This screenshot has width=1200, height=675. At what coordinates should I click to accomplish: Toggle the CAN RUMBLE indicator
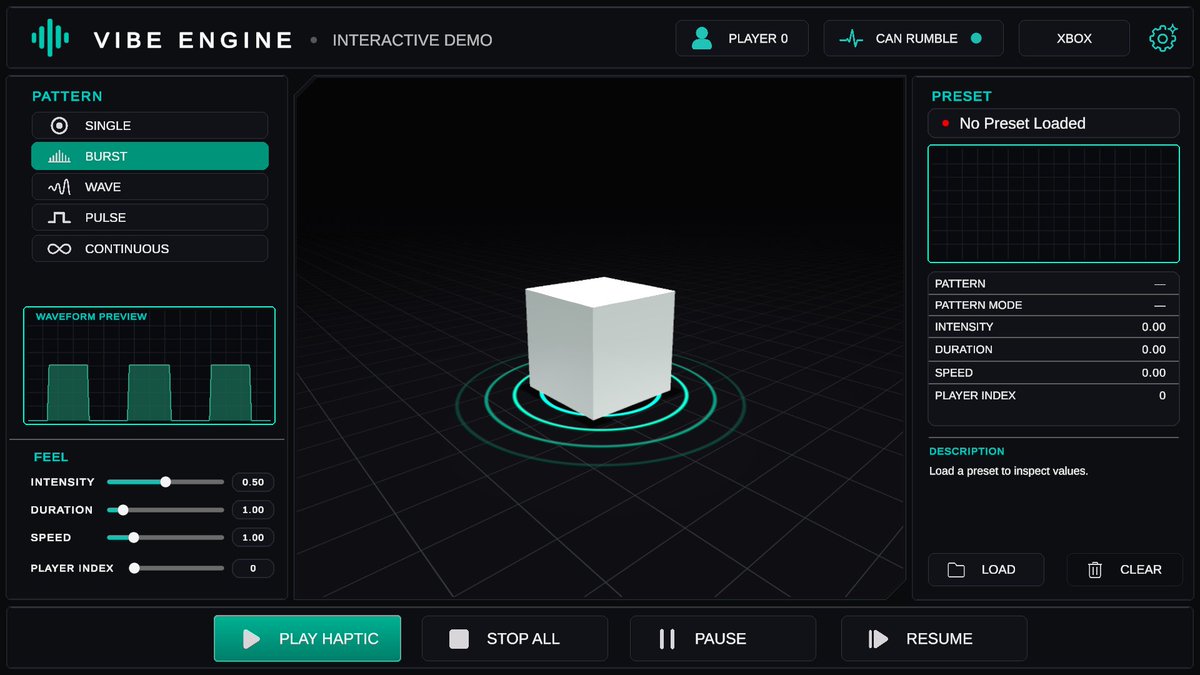point(913,38)
